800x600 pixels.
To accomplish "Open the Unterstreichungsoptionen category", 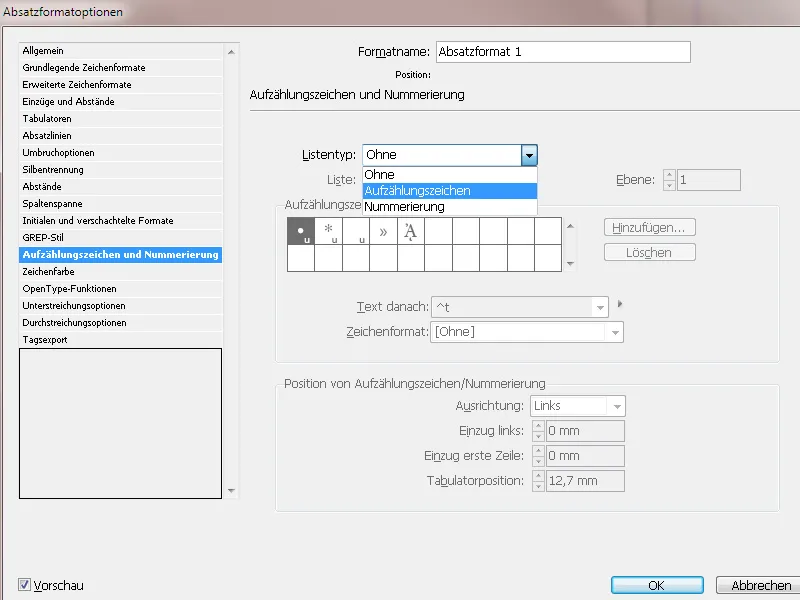I will [x=121, y=306].
